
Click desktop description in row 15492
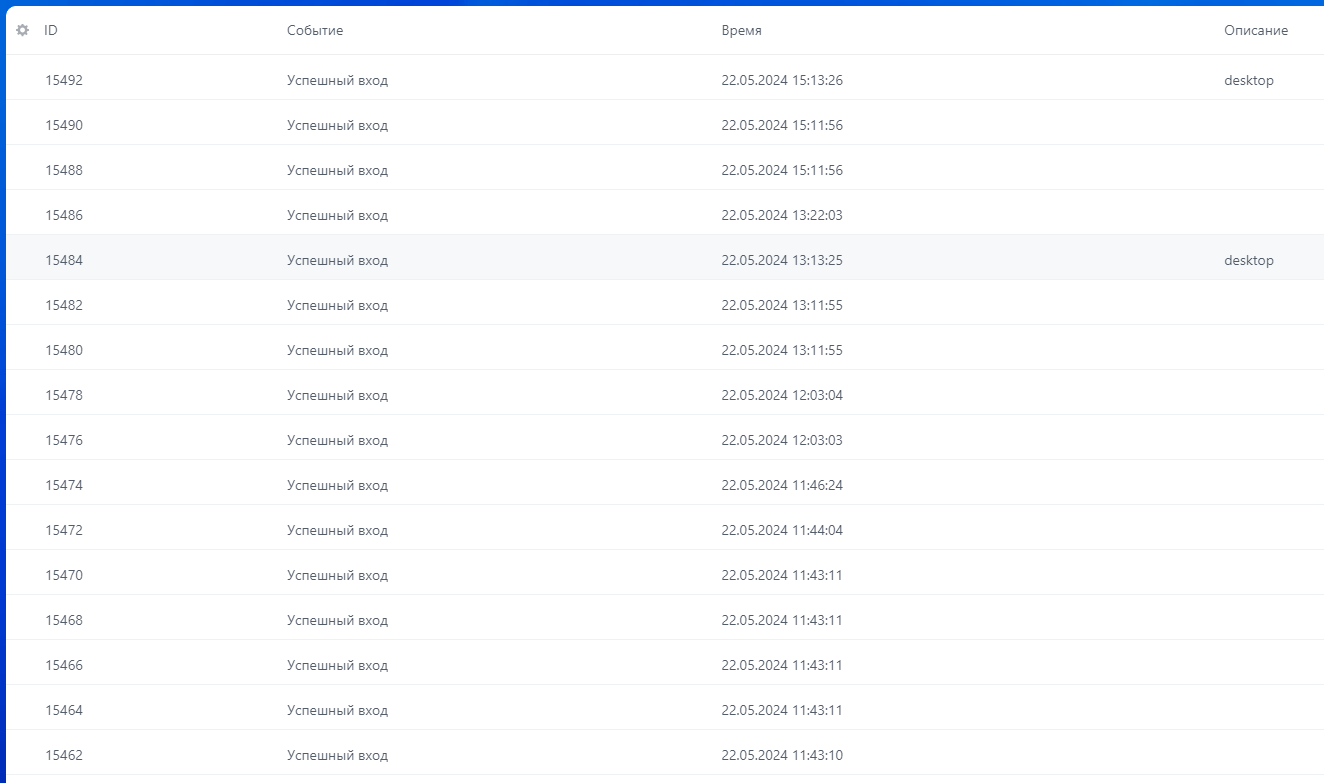click(x=1249, y=80)
